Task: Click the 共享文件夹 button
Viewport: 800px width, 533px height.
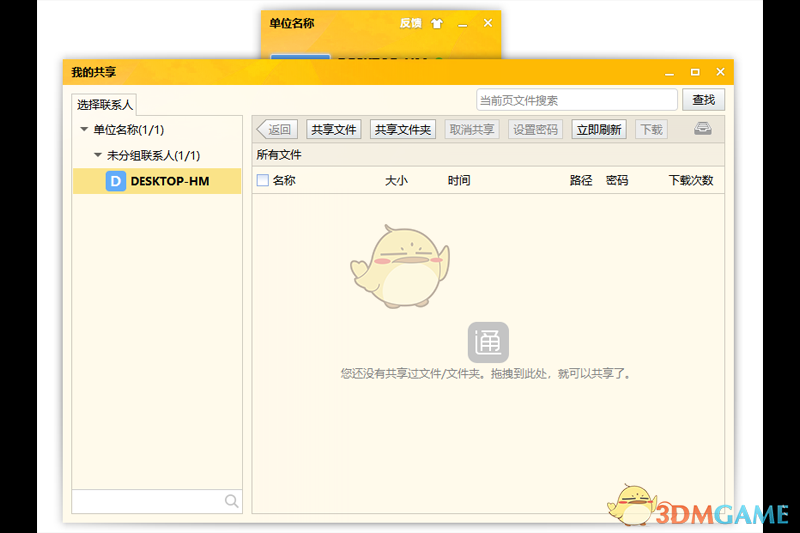Action: 403,130
